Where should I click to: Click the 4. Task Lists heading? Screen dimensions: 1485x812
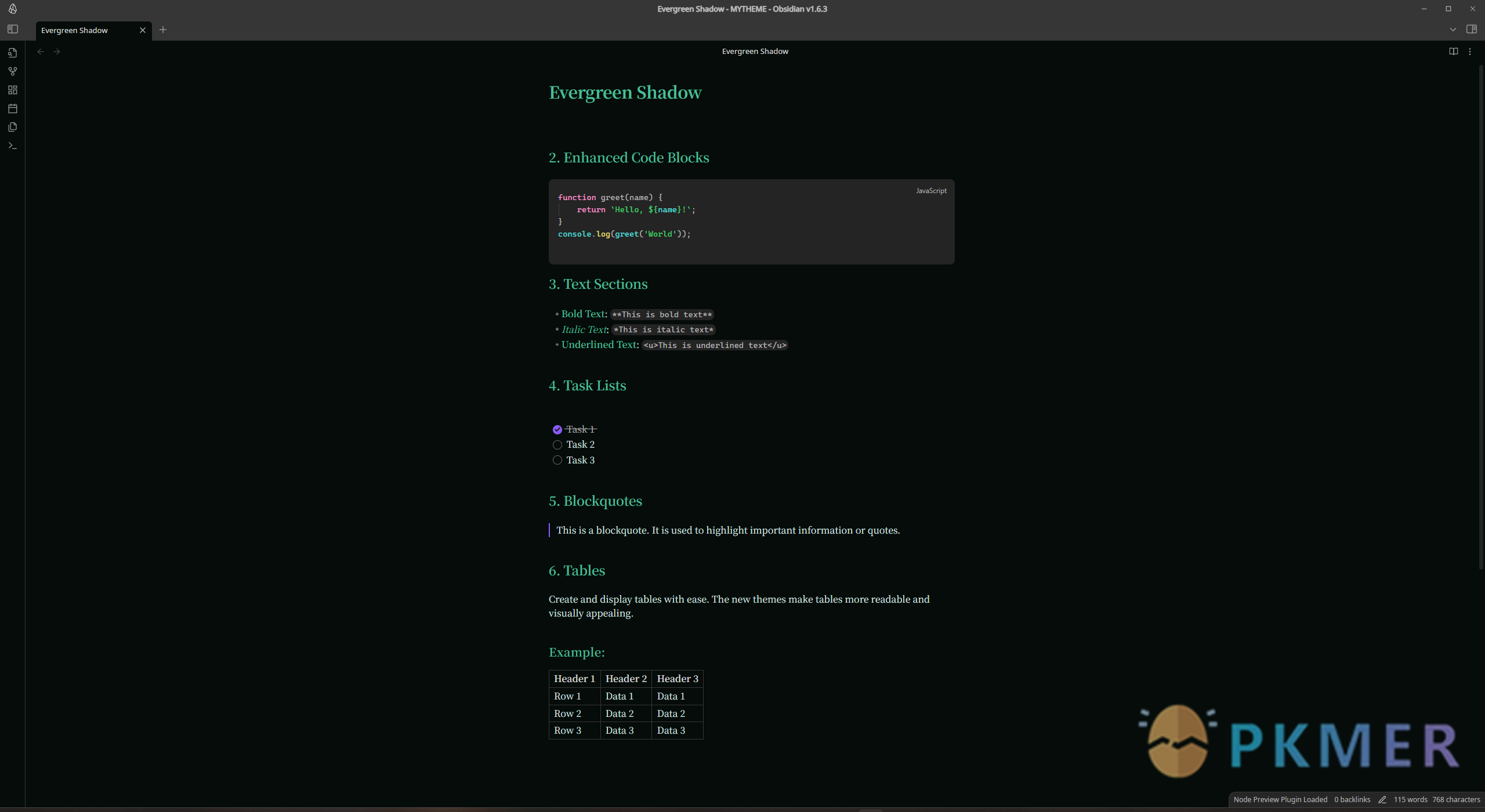pyautogui.click(x=587, y=386)
